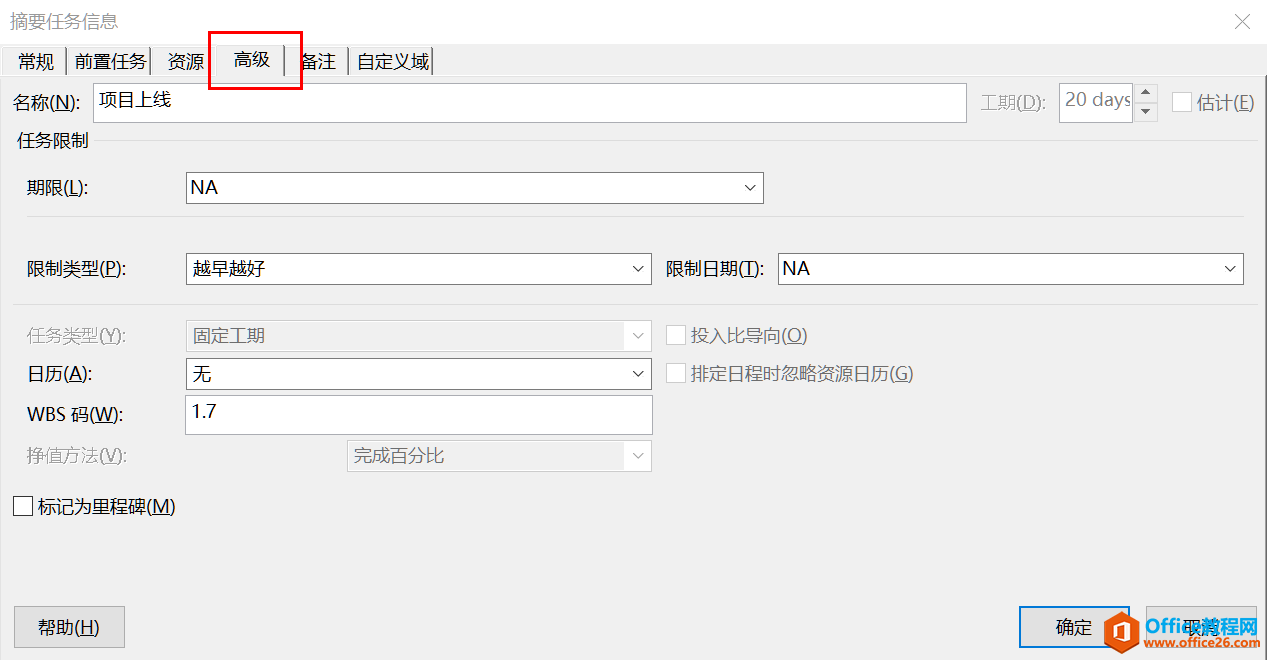The image size is (1267, 660).
Task: Decrease 工期 with the down spinner arrow
Action: tap(1147, 112)
